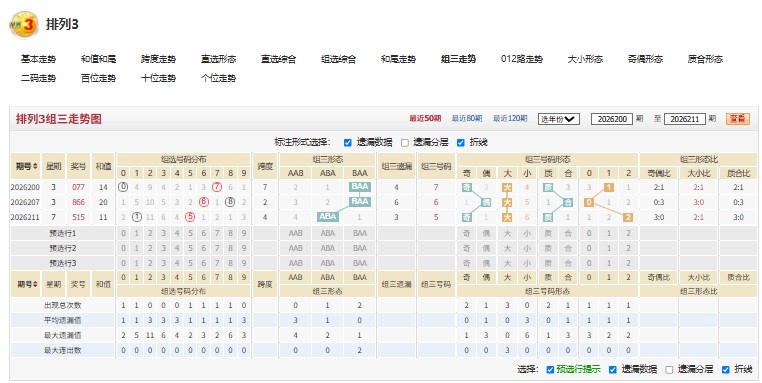Enable 遗漏分层 checkbox in footer 选择 row
This screenshot has width=762, height=383.
pyautogui.click(x=669, y=370)
